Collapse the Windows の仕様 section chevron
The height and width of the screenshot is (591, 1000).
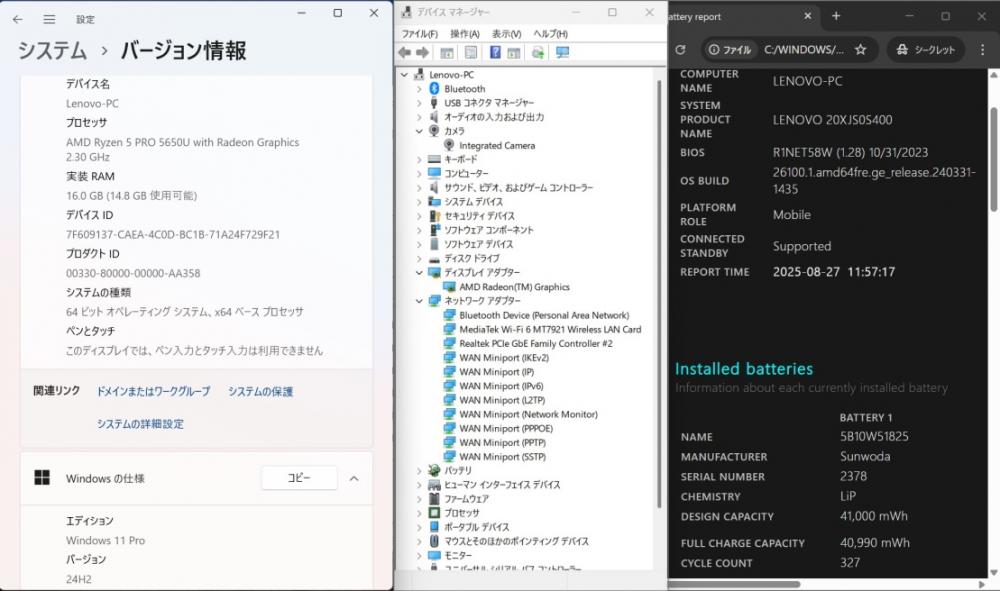(x=354, y=479)
